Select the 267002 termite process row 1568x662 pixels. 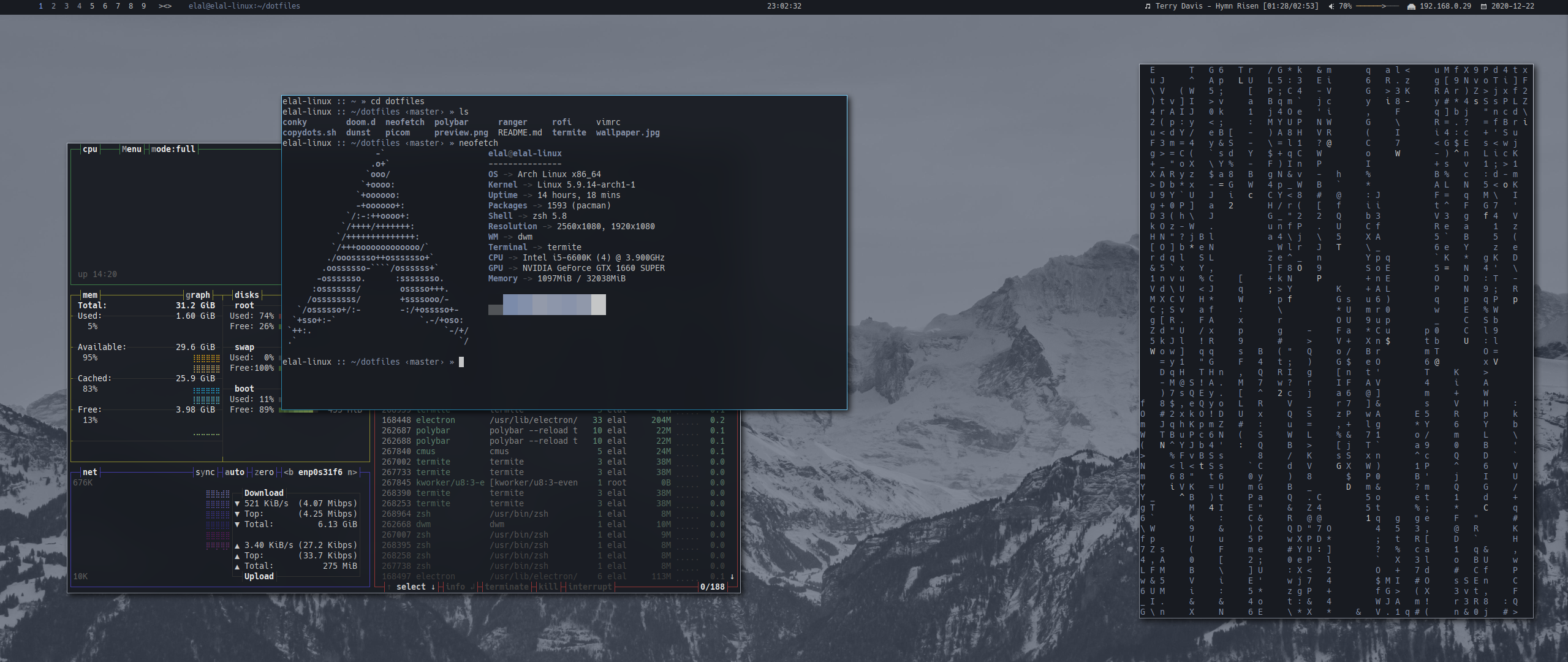553,462
